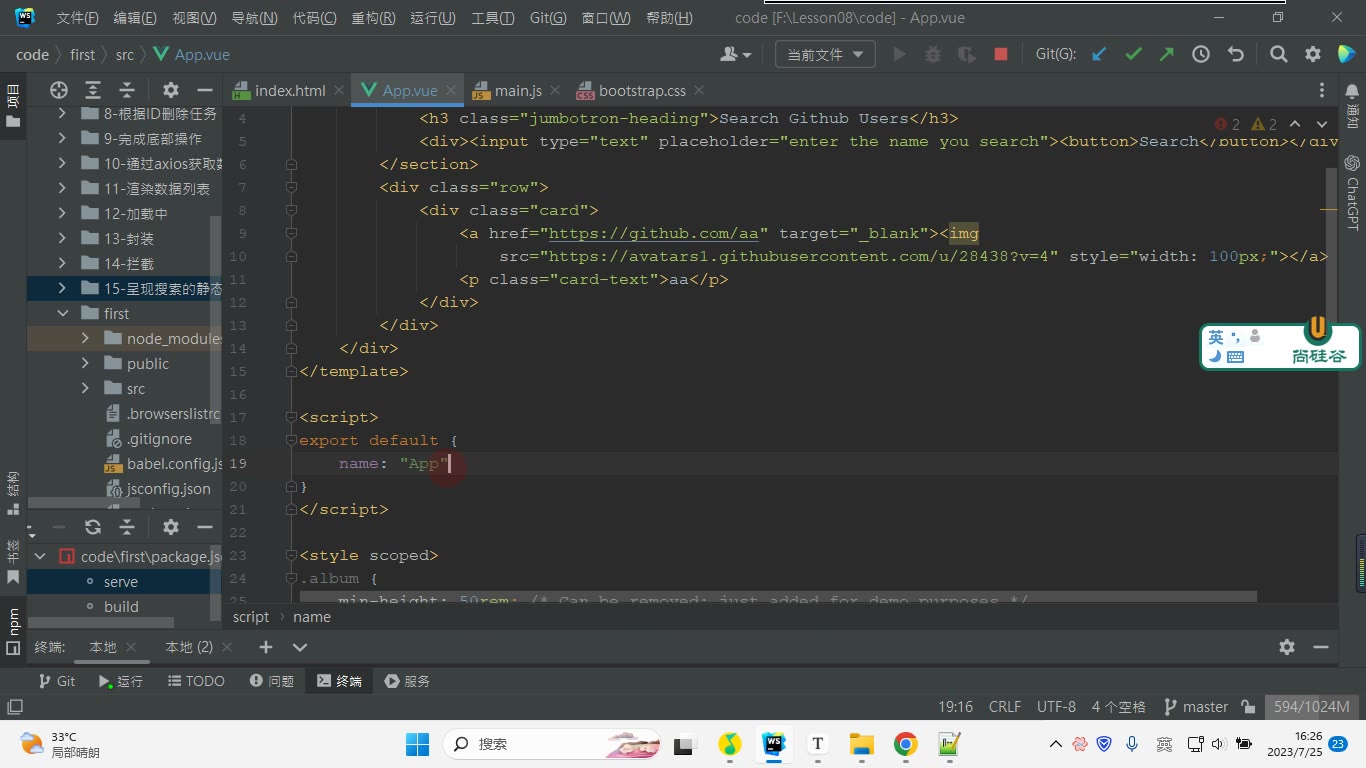
Task: Open the 问题 problems tool window
Action: pos(271,681)
